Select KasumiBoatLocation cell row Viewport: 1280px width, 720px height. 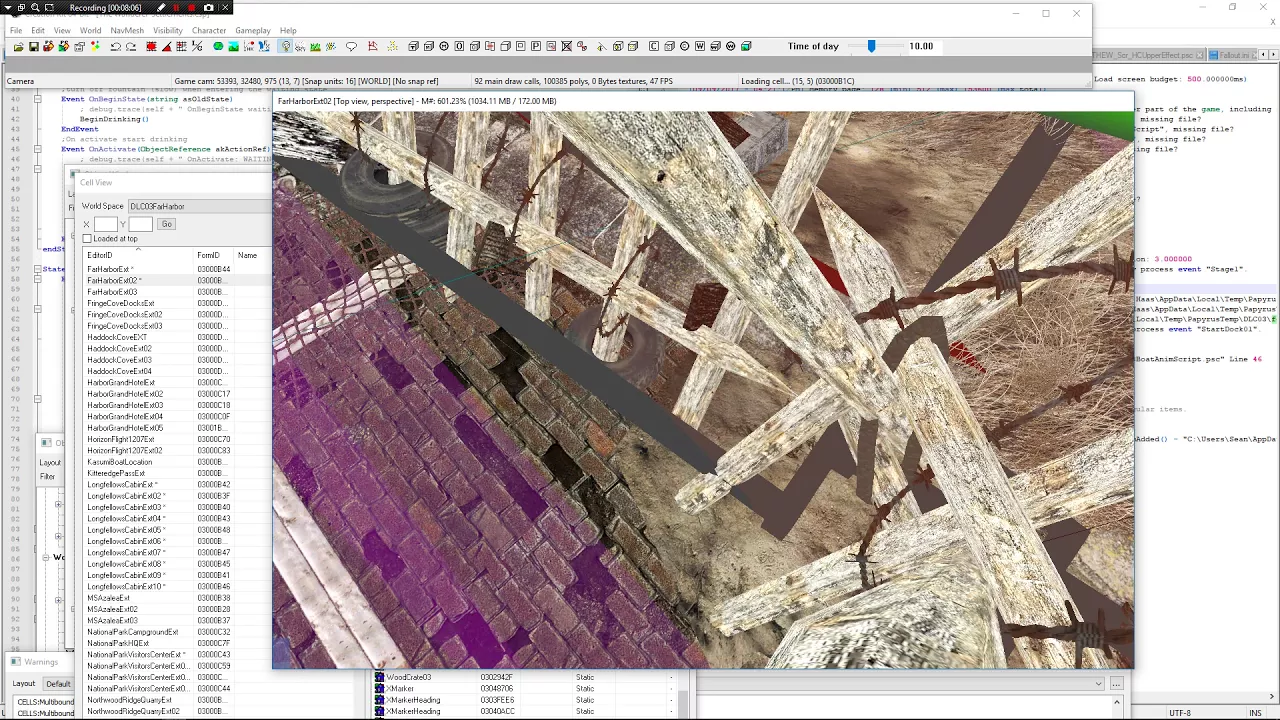click(176, 462)
